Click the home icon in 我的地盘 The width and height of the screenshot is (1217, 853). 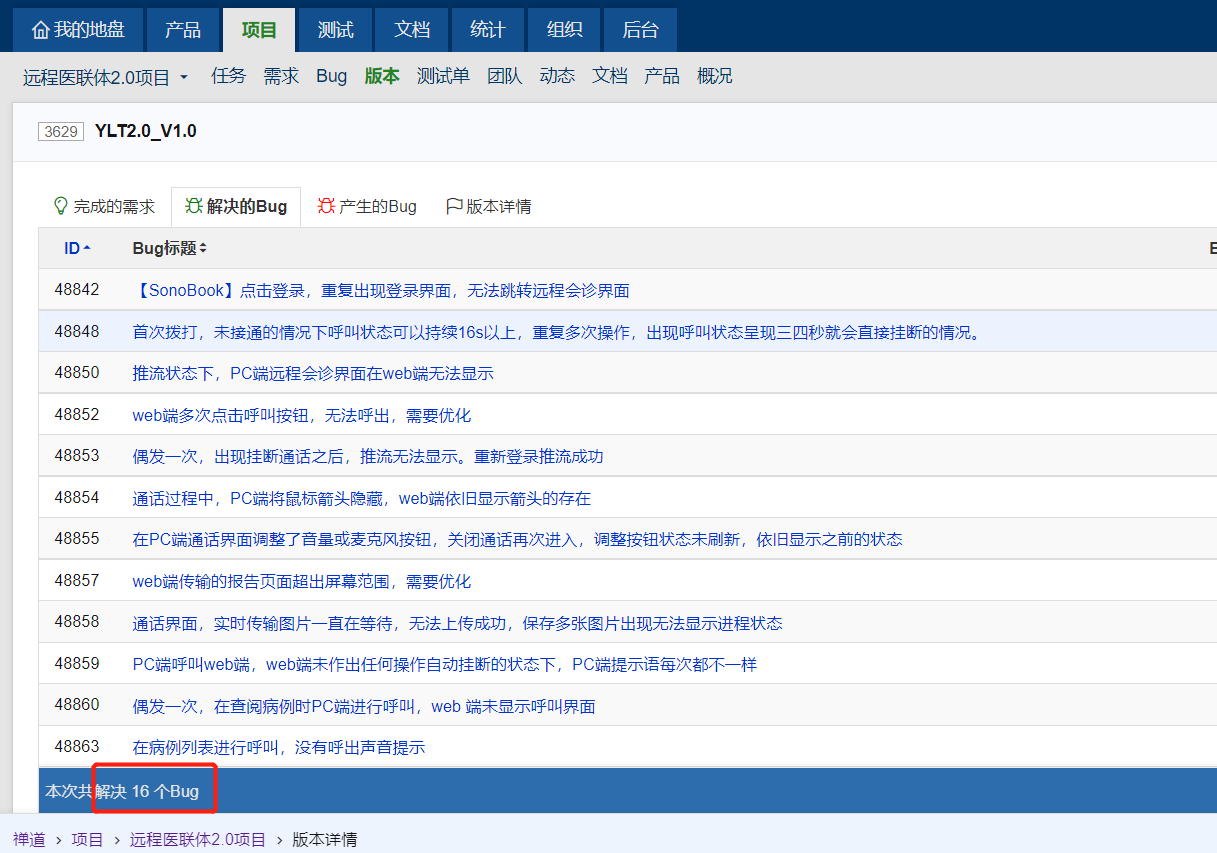(40, 31)
